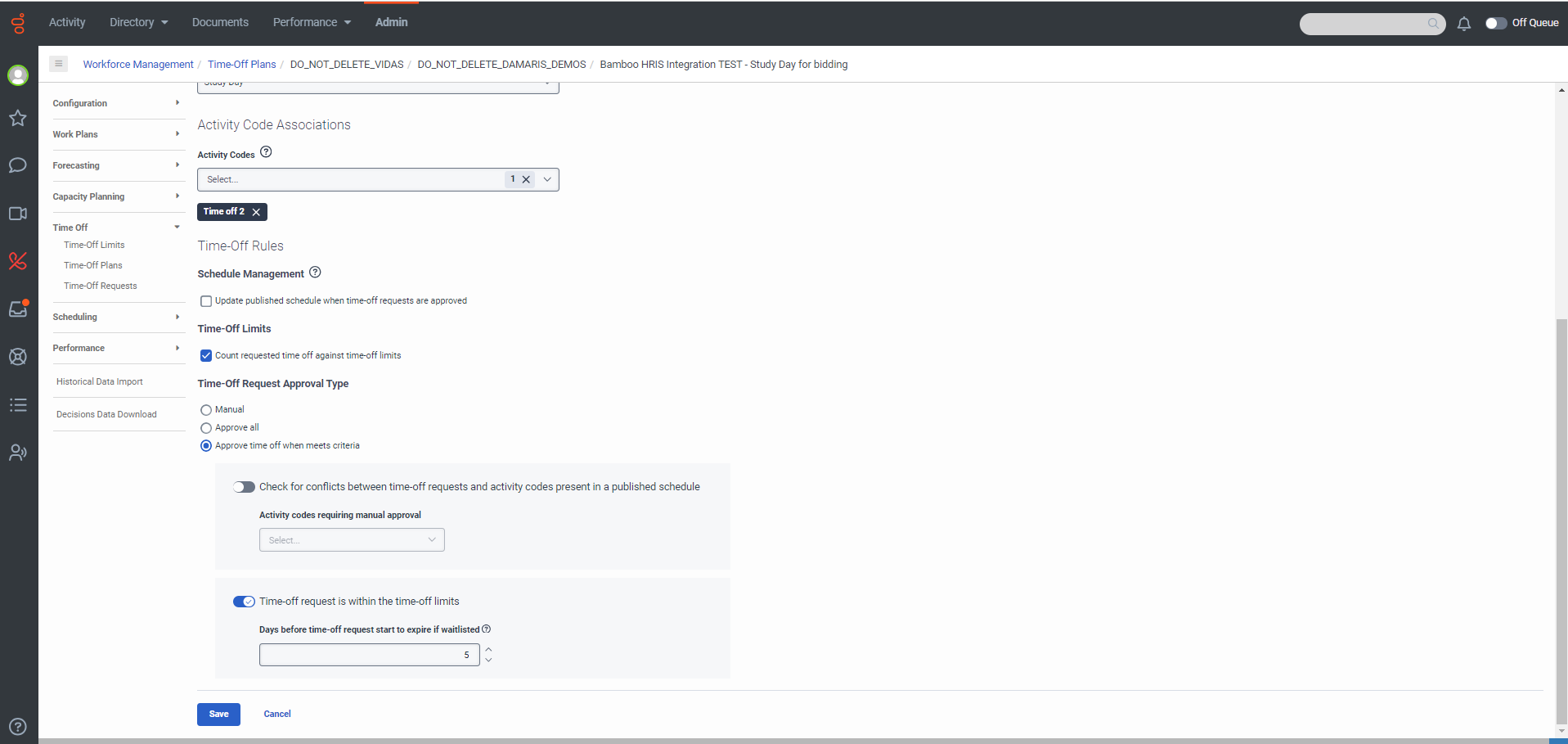Image resolution: width=1568 pixels, height=744 pixels.
Task: Click the Save button
Action: click(x=218, y=715)
